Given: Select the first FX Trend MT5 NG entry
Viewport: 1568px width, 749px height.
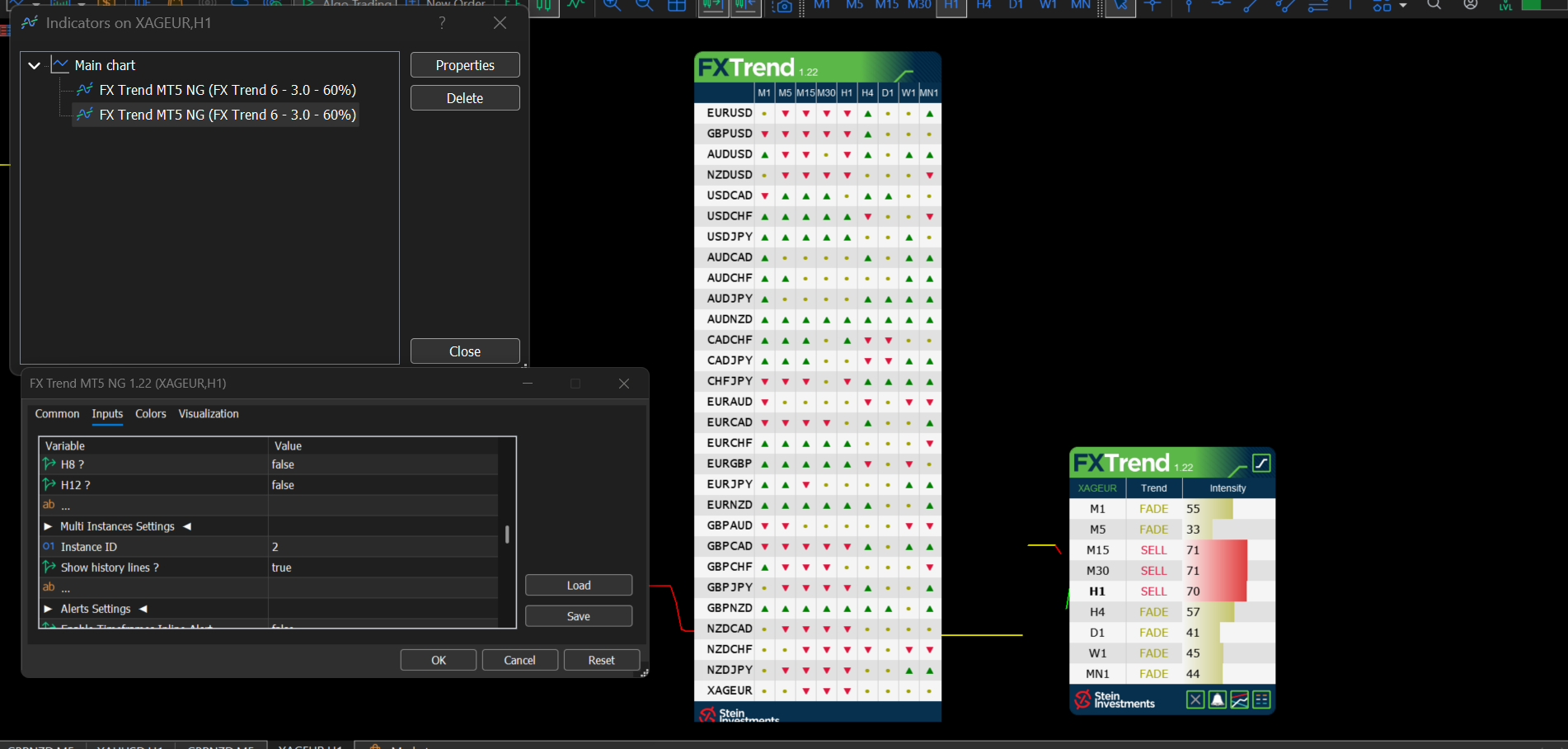Looking at the screenshot, I should (228, 90).
